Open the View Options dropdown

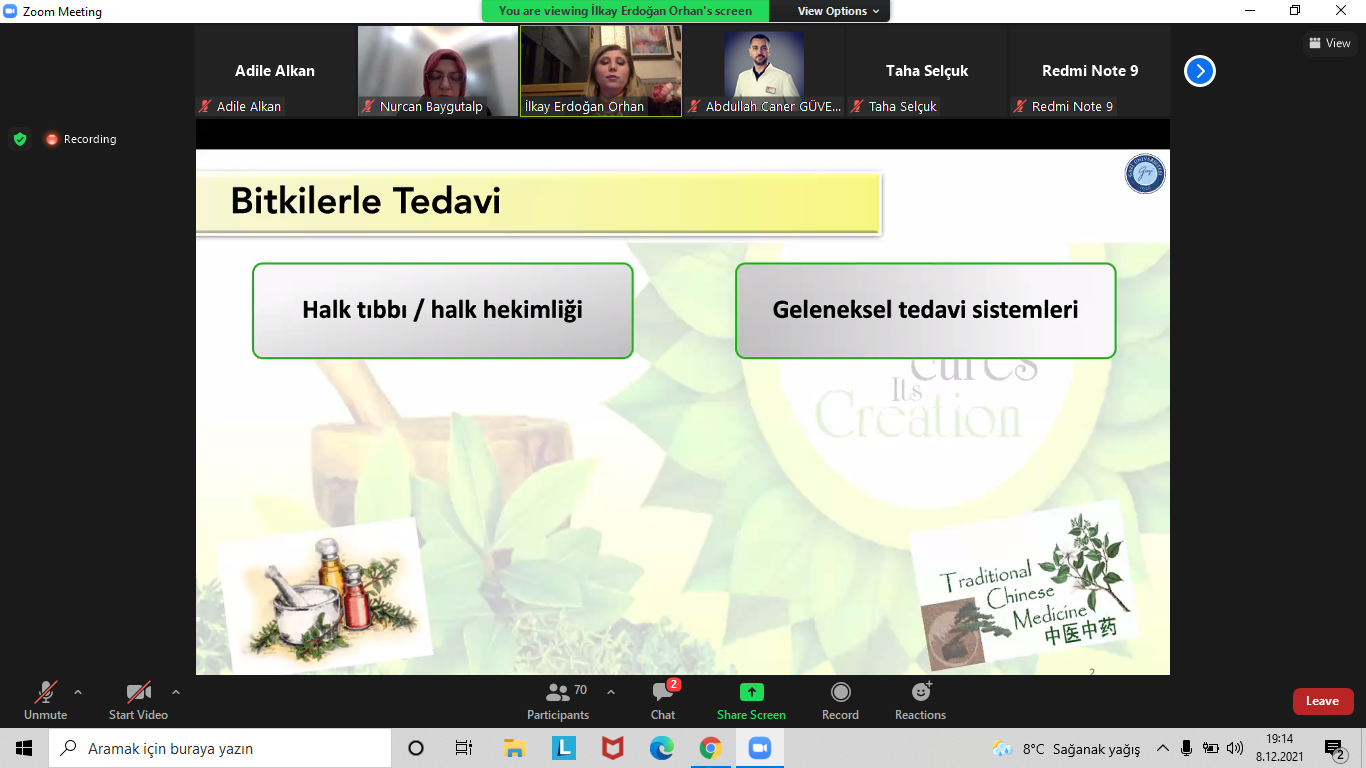tap(838, 11)
